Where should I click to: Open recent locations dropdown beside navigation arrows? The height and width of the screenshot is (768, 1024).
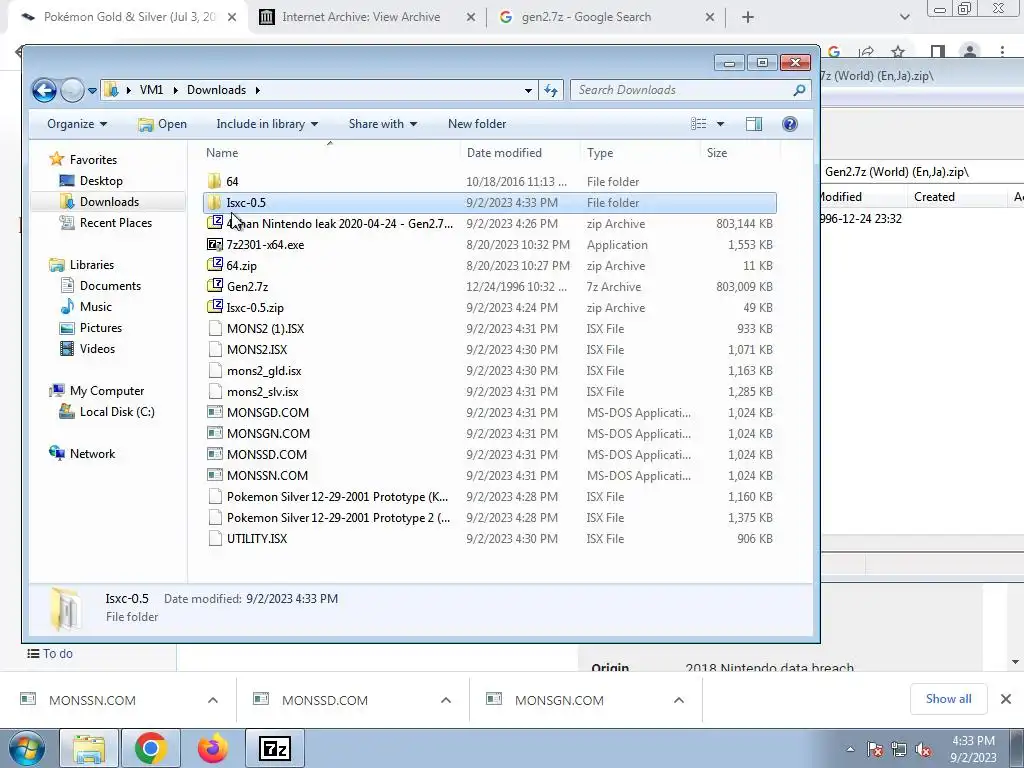pos(93,91)
